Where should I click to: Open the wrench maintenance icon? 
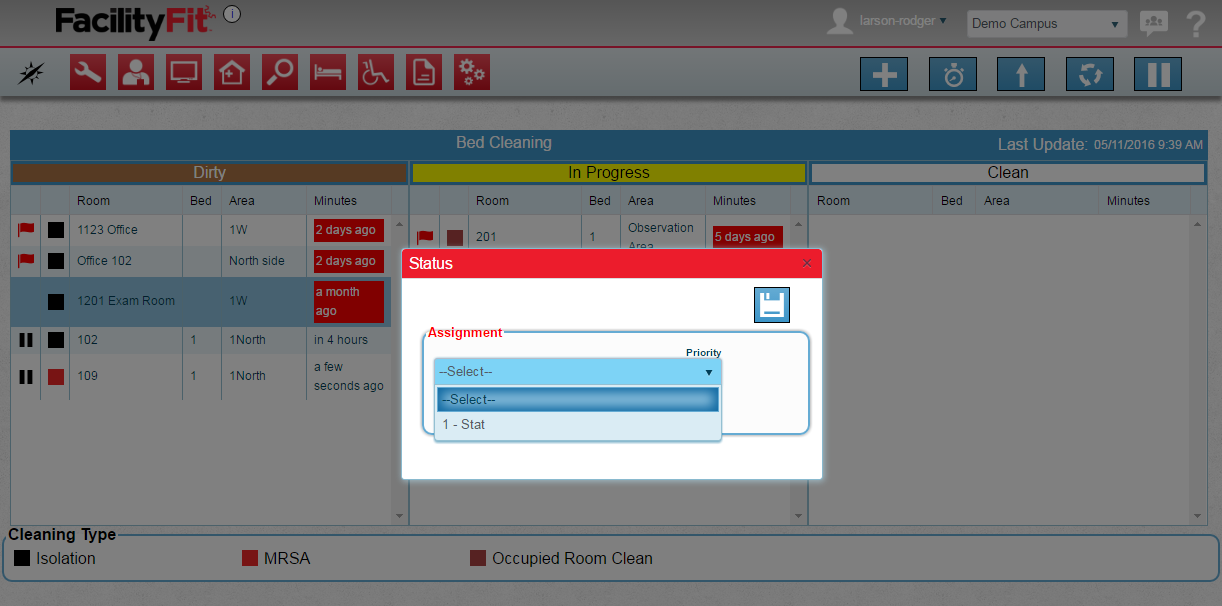(88, 73)
